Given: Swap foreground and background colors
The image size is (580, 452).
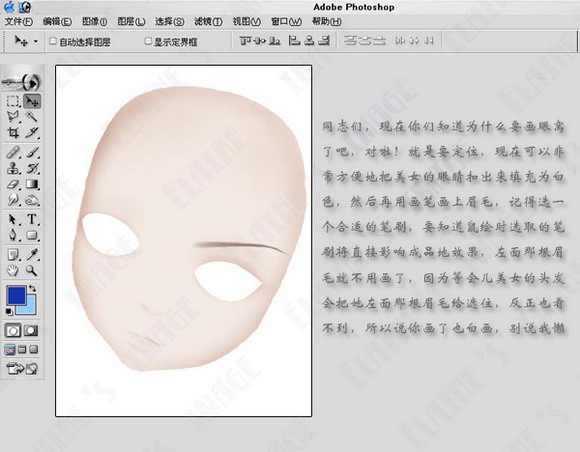Looking at the screenshot, I should click(x=33, y=288).
